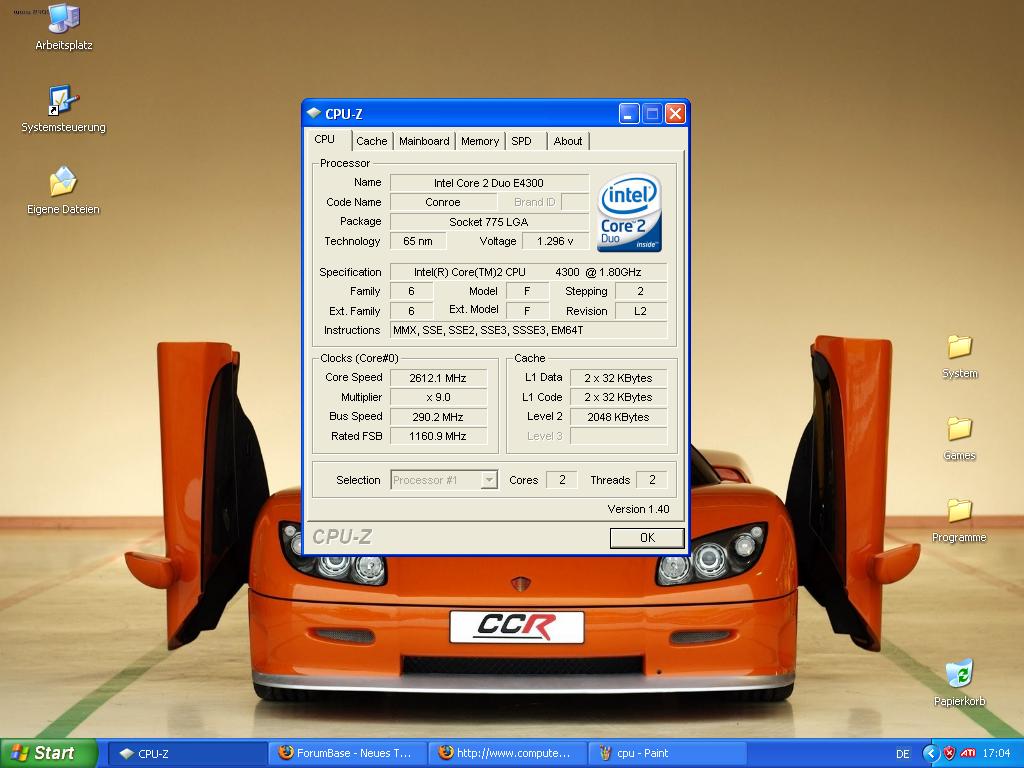Screen dimensions: 1024x768
Task: Switch to the Mainboard tab
Action: tap(424, 141)
